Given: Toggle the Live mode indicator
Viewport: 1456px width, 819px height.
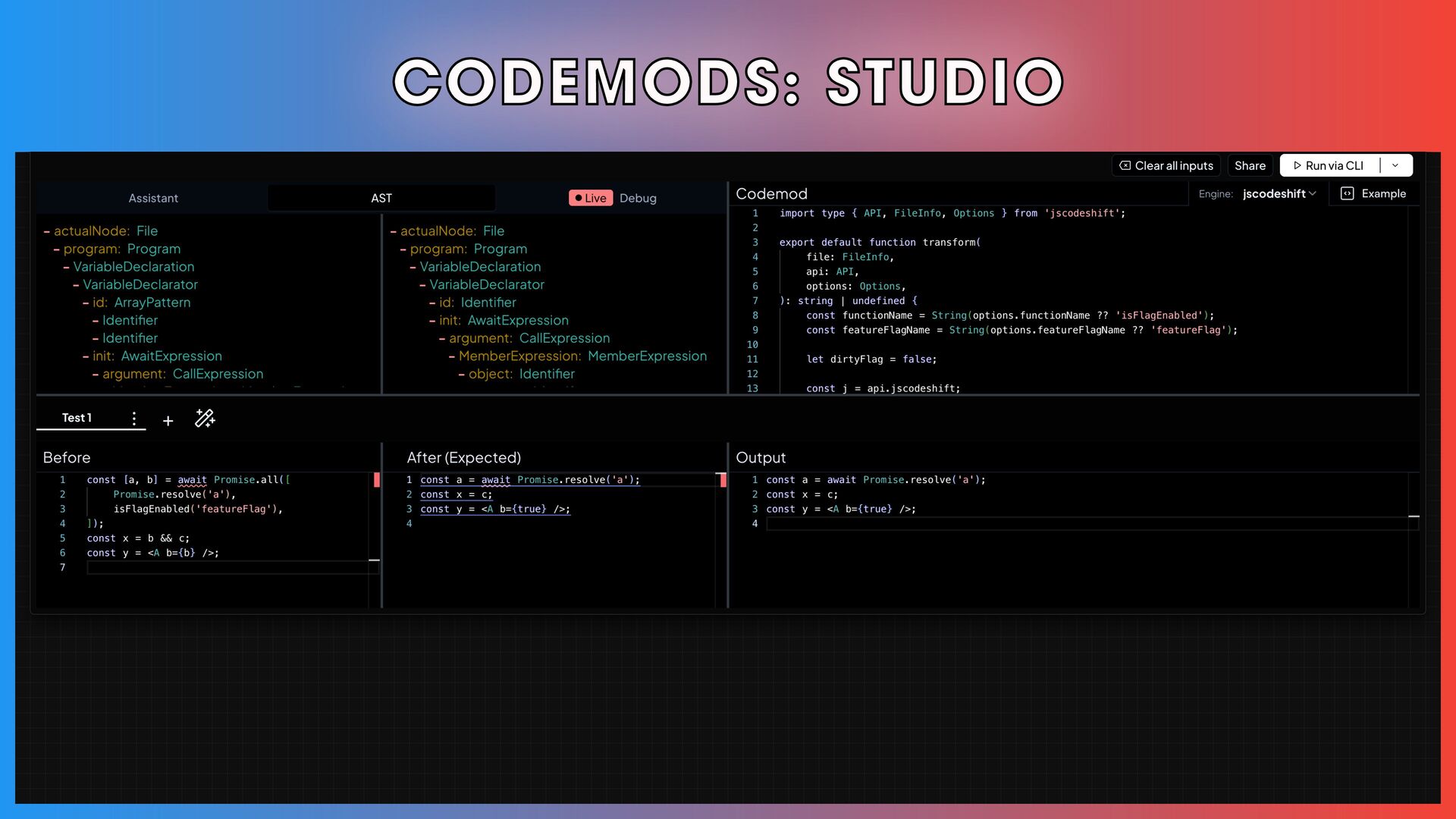Looking at the screenshot, I should pyautogui.click(x=590, y=198).
